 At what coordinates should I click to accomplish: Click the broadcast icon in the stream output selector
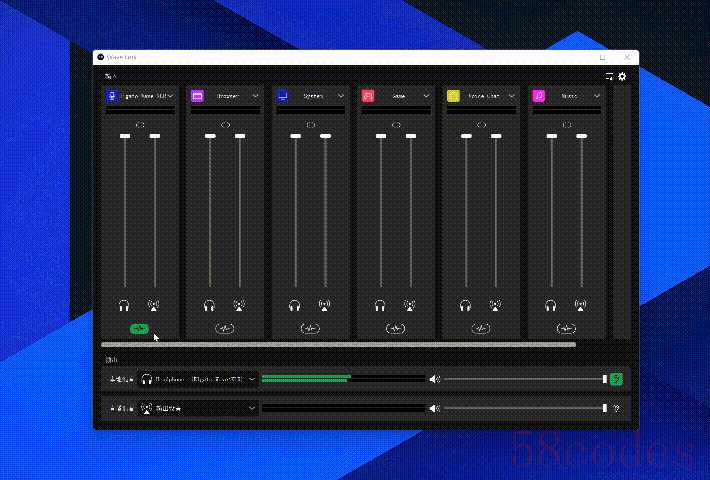pyautogui.click(x=146, y=408)
